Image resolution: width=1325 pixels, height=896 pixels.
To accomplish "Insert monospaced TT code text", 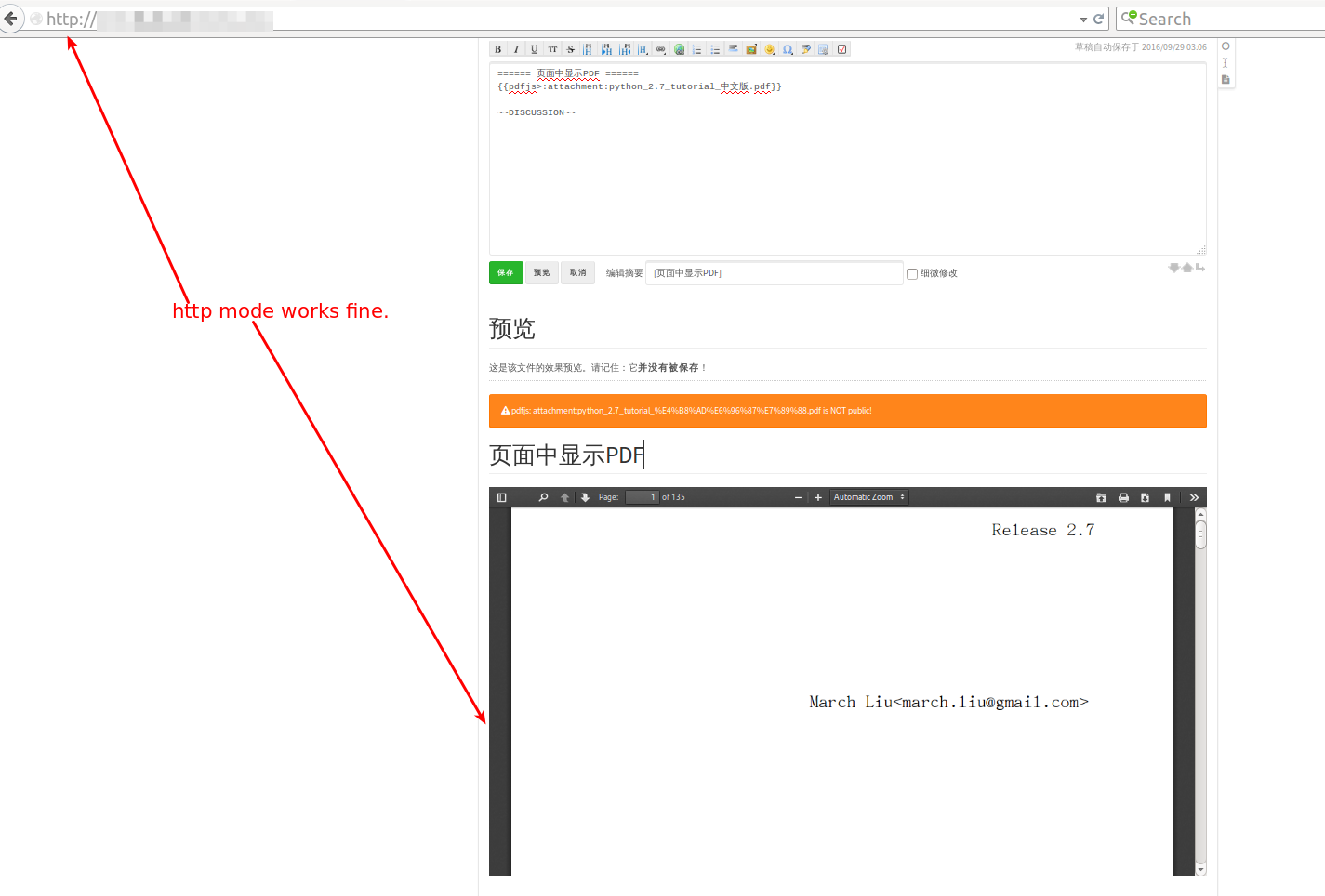I will [x=552, y=49].
